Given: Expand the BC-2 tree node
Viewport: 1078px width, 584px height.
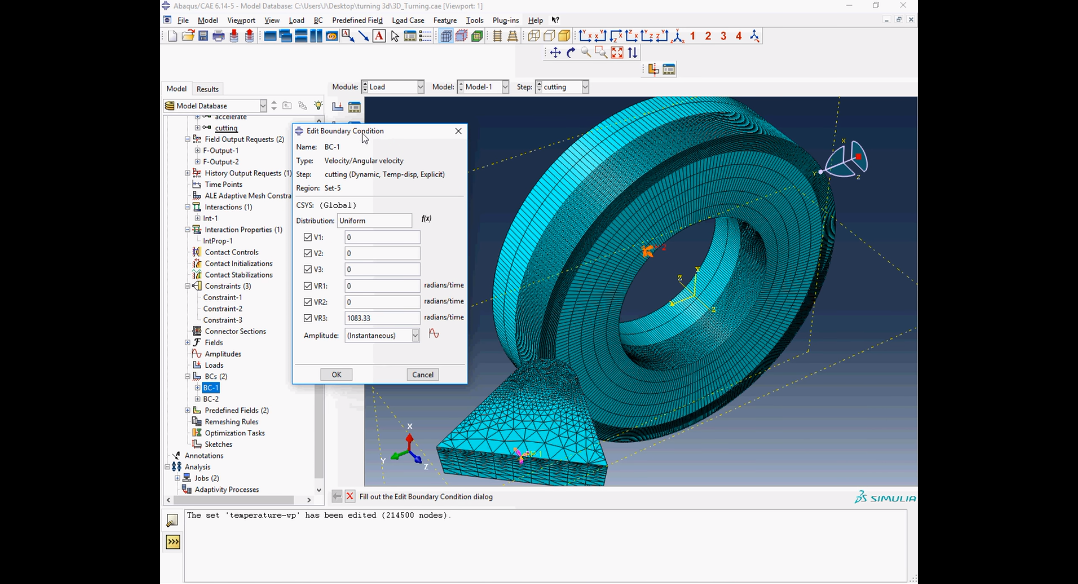Looking at the screenshot, I should 197,399.
